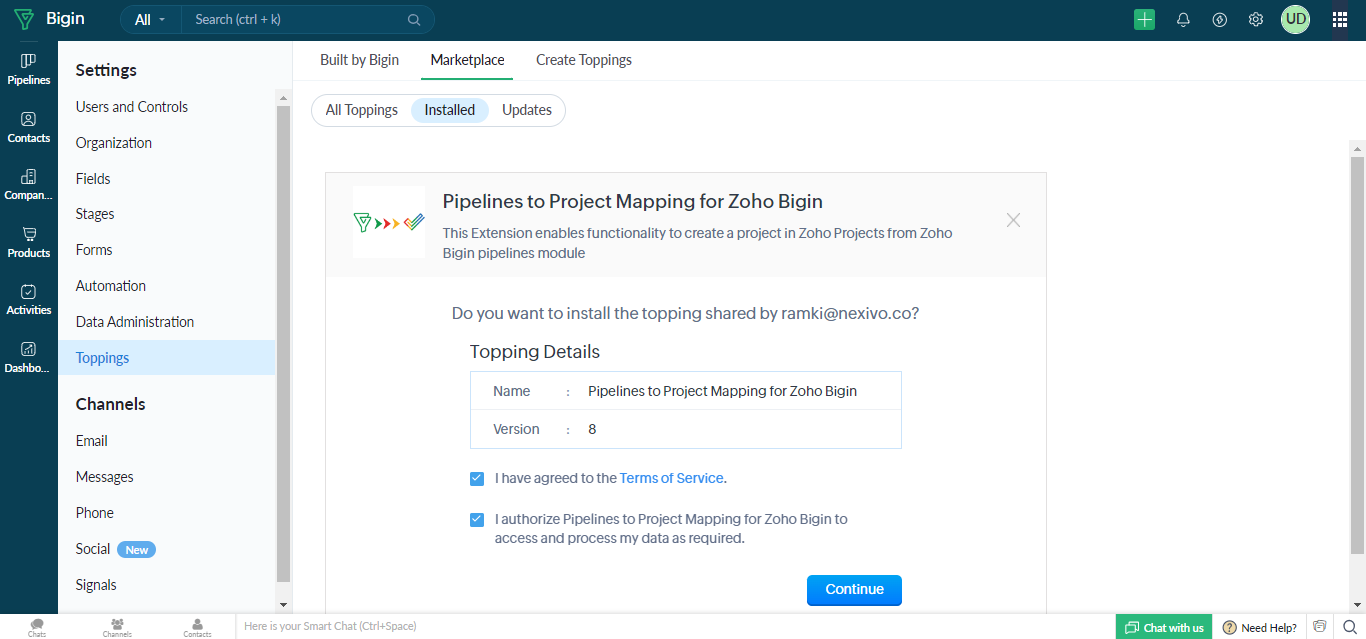Go to Stages settings
1366x639 pixels.
tap(95, 214)
